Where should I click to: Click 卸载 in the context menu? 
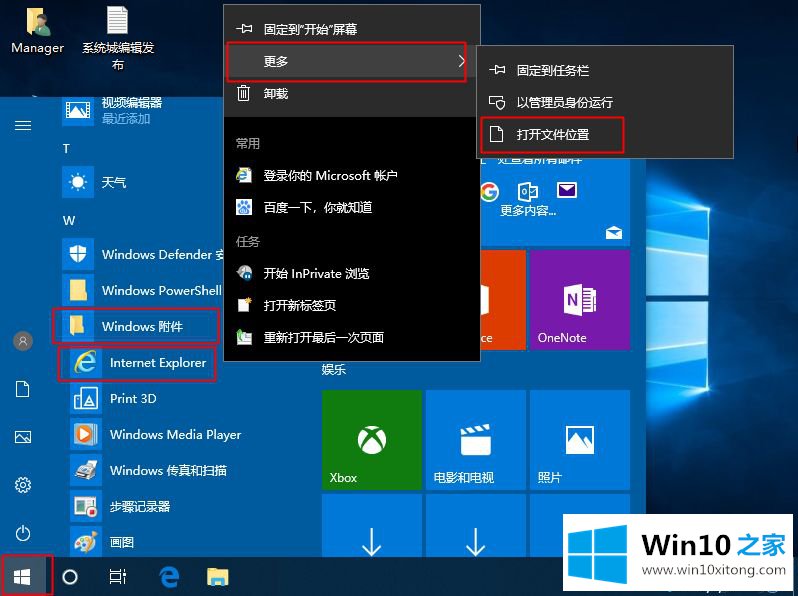275,93
